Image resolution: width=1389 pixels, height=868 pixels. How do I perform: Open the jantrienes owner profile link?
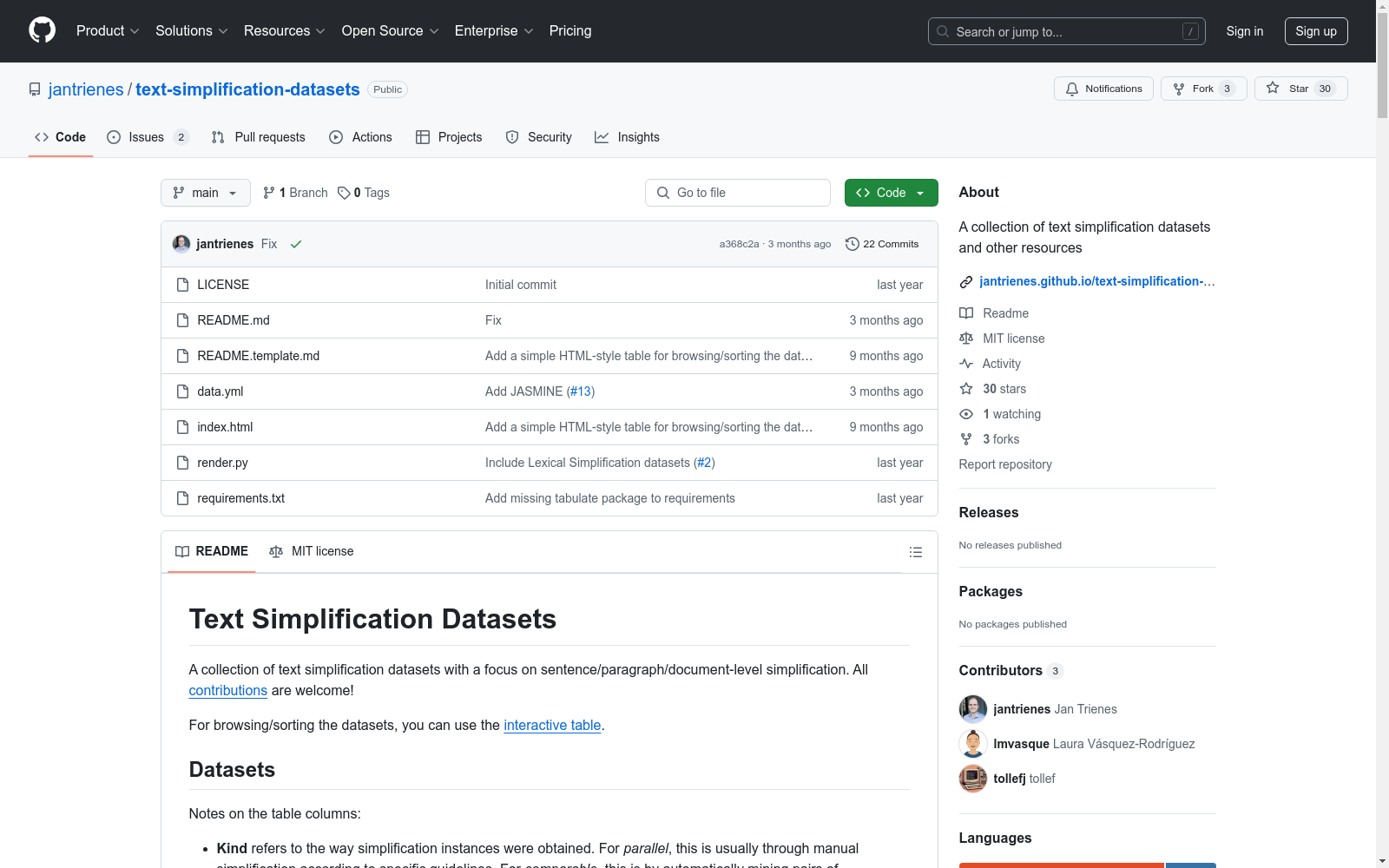86,89
